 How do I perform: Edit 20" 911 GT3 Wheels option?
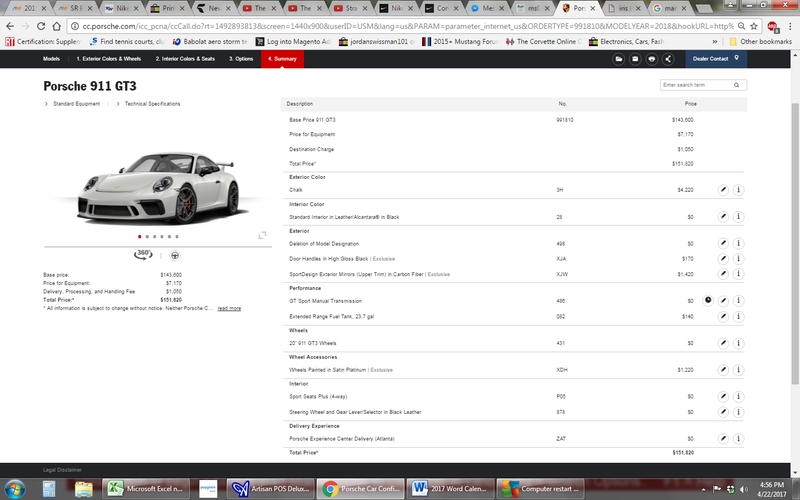coord(723,343)
